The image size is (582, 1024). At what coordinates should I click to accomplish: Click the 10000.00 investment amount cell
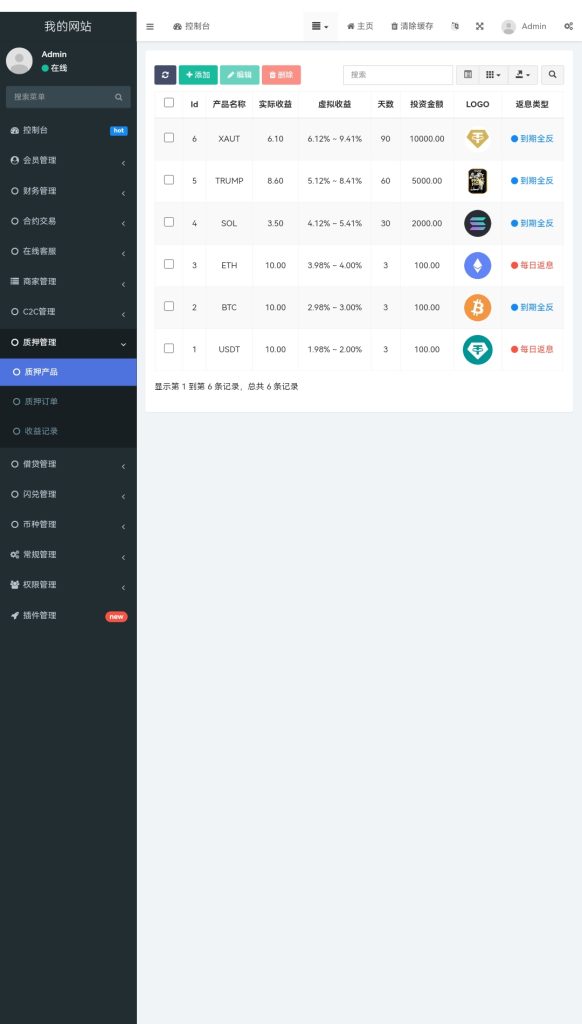click(427, 139)
